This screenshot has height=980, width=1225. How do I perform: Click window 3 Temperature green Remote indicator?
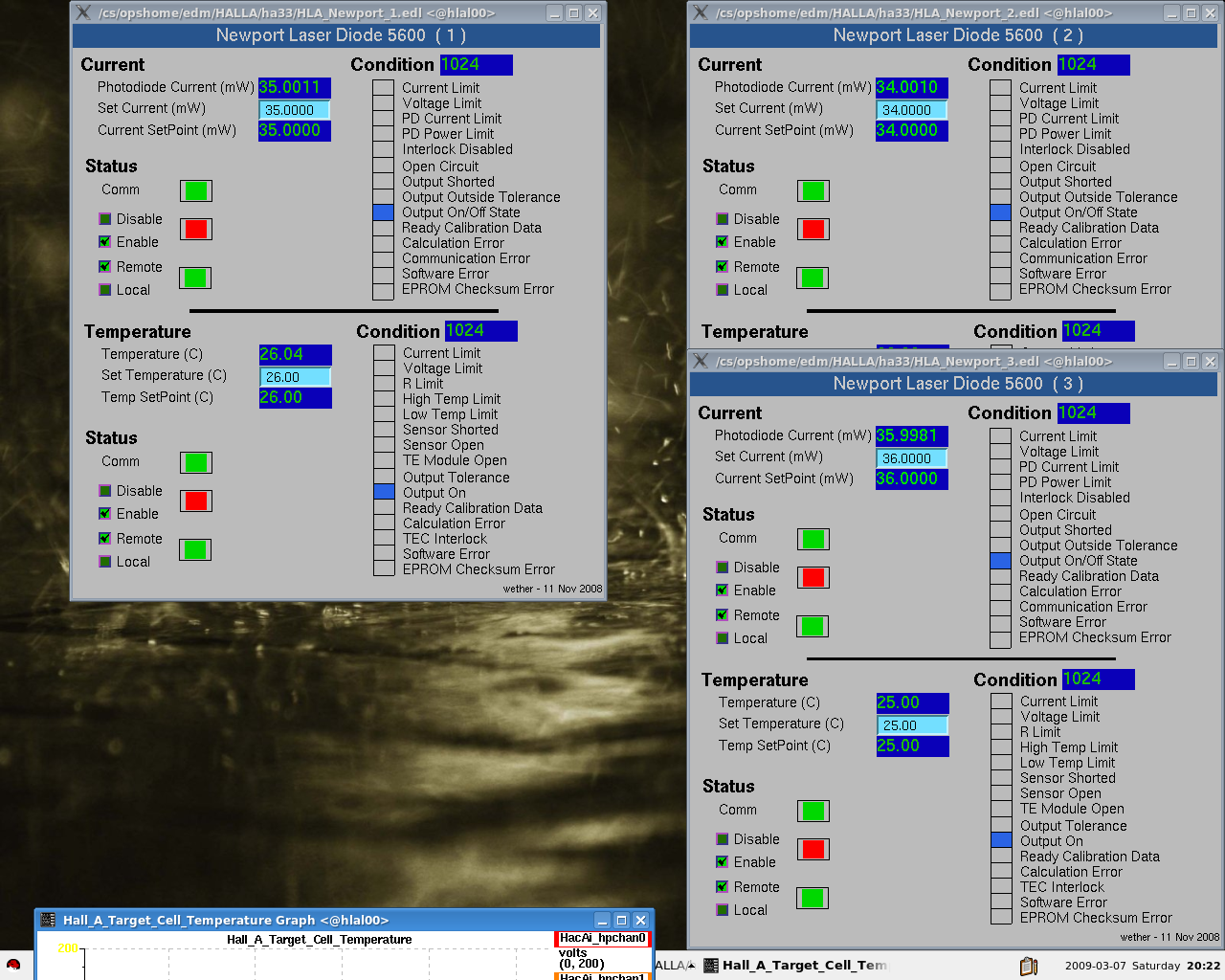click(x=813, y=898)
